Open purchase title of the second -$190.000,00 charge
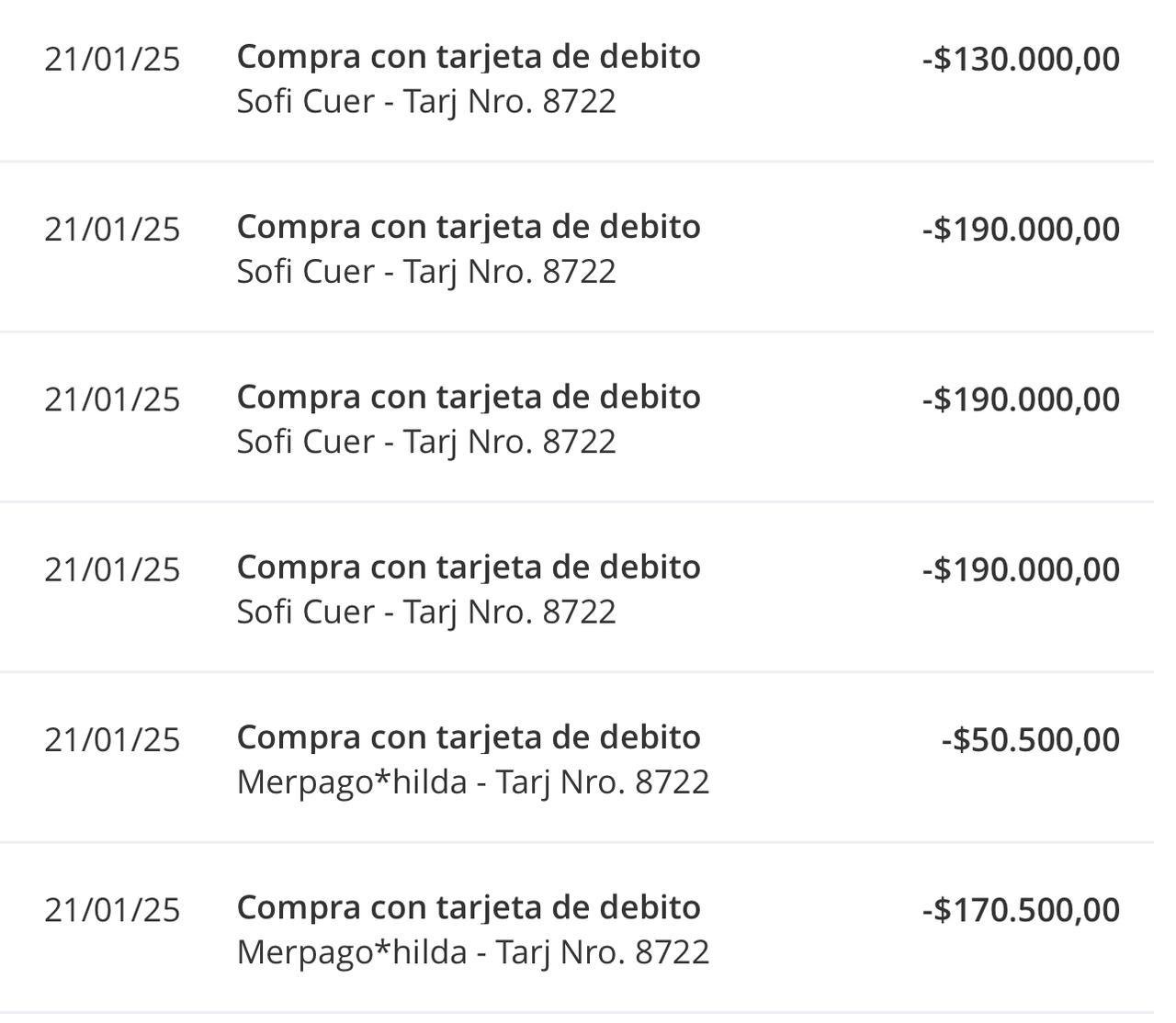Screen dimensions: 1176x1023 (469, 397)
